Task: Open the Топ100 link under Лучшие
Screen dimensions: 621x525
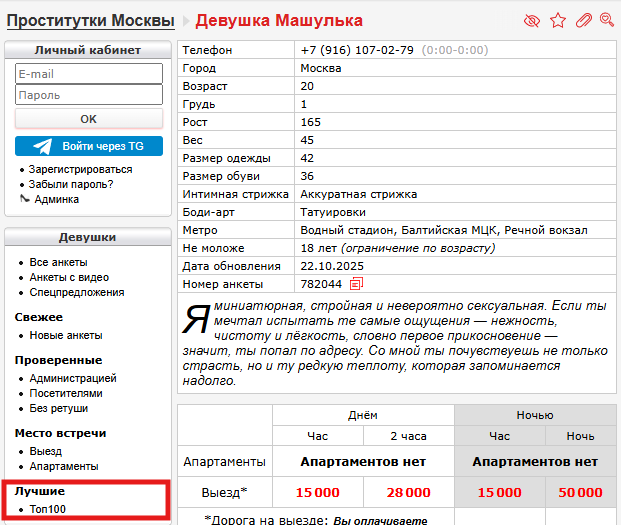Action: (47, 509)
